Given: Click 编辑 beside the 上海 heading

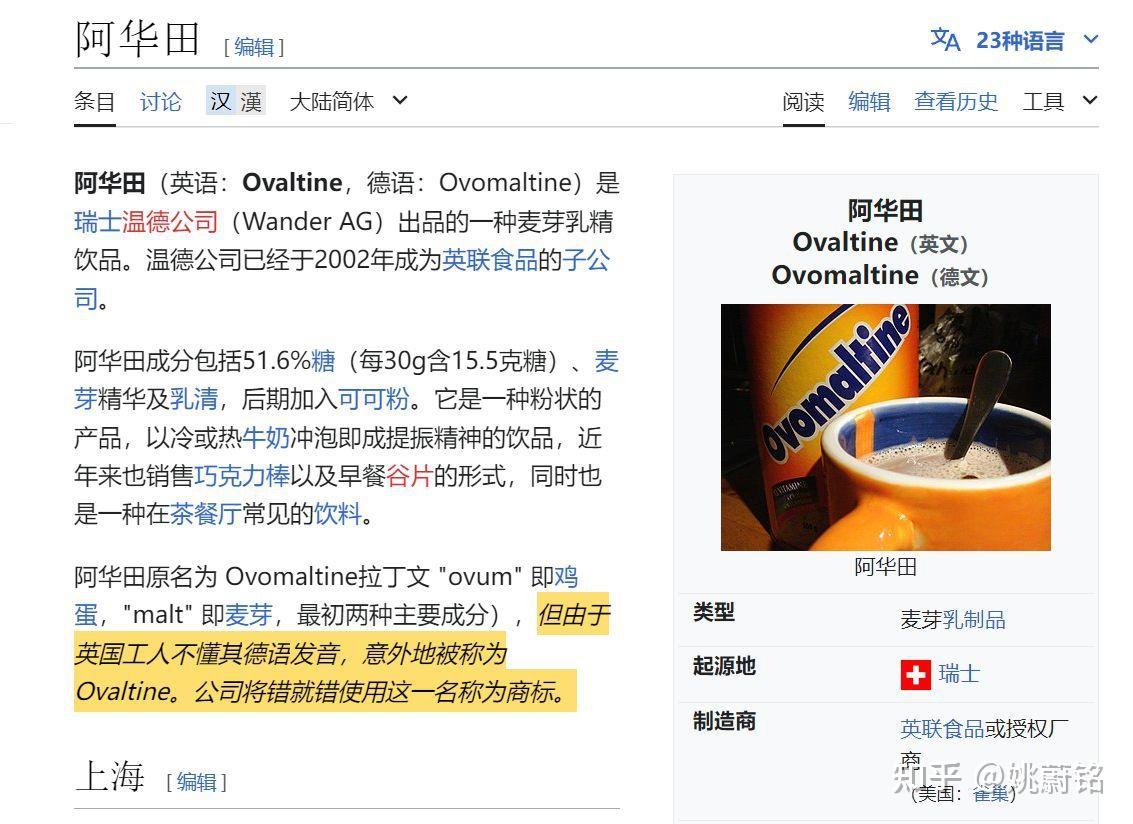Looking at the screenshot, I should point(196,783).
